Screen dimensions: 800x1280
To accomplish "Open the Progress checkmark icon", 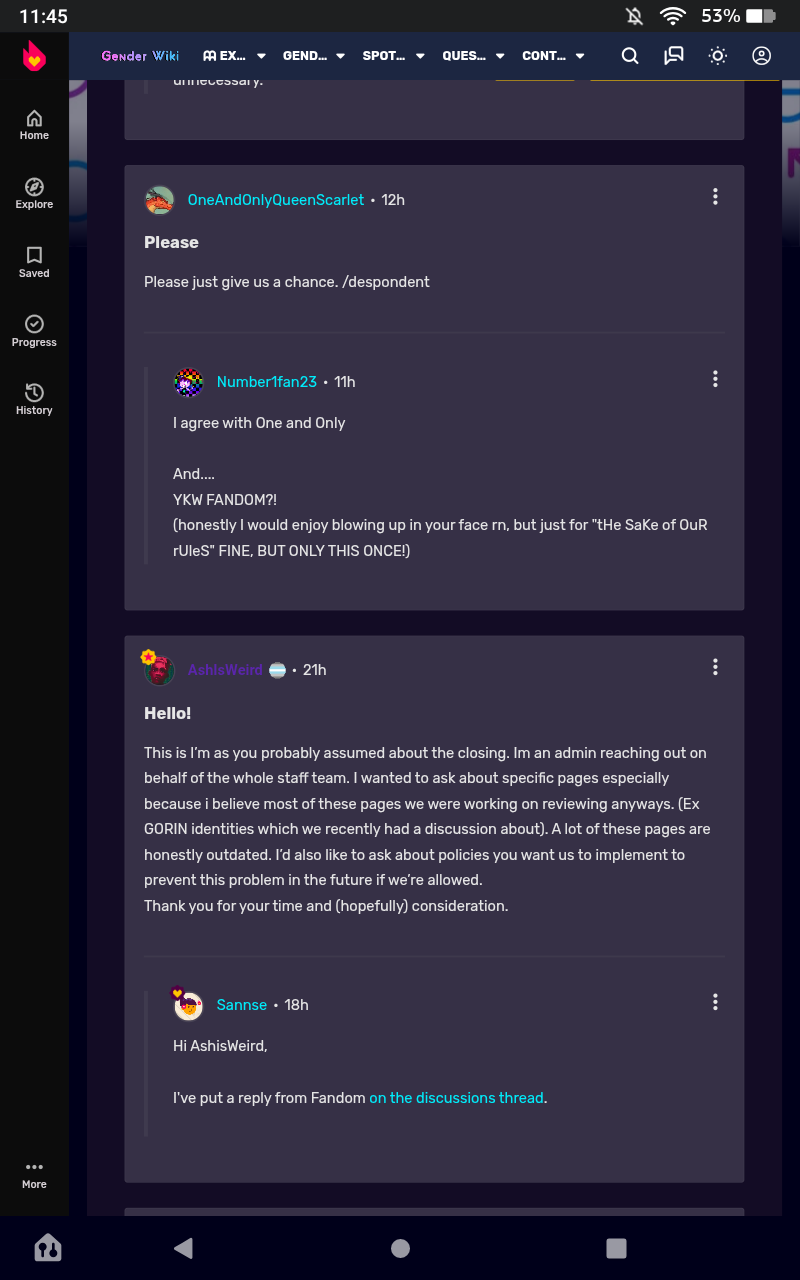I will (x=34, y=332).
